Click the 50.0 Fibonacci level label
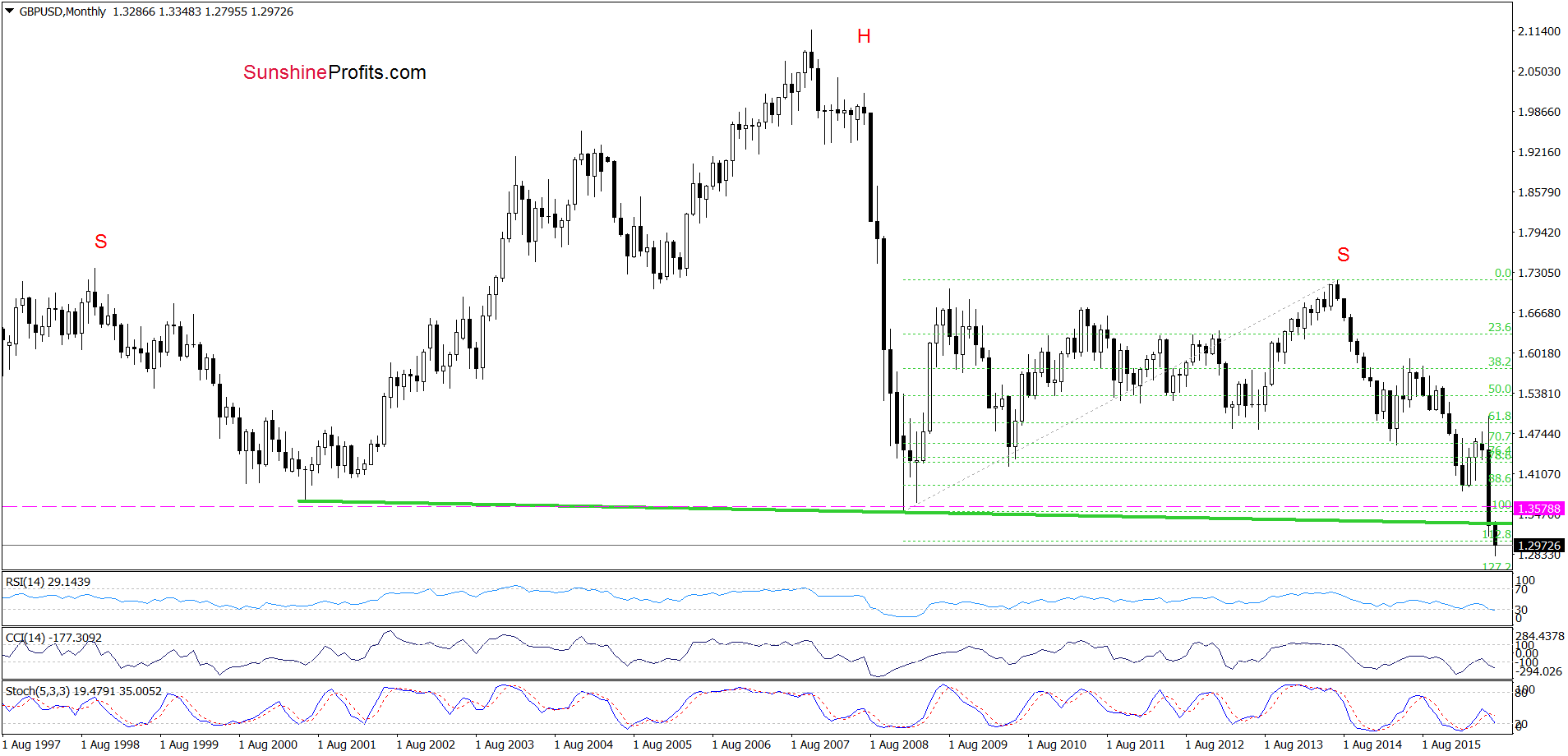The height and width of the screenshot is (756, 1568). click(1500, 390)
